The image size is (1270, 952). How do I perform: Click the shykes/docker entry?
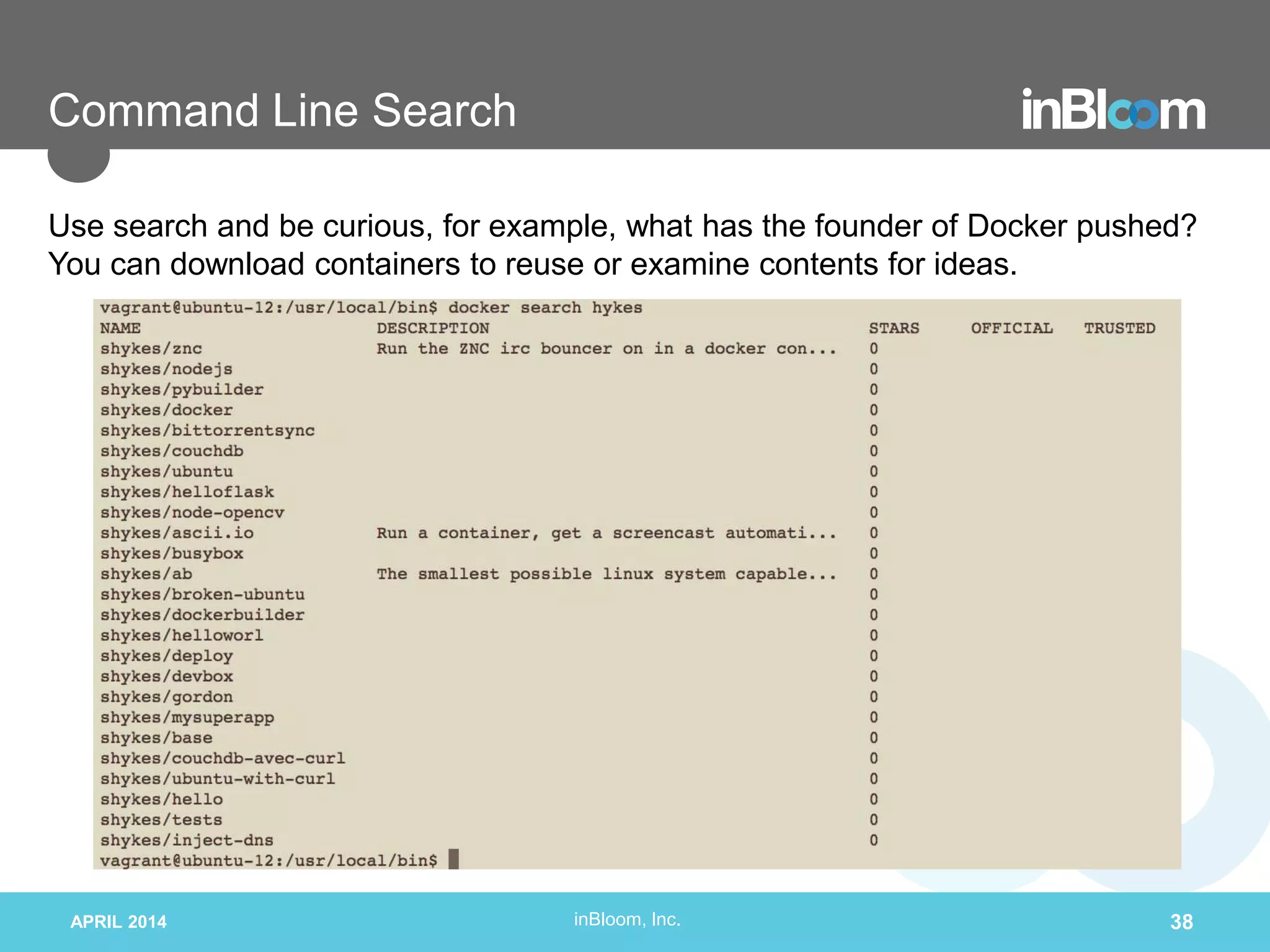click(166, 410)
